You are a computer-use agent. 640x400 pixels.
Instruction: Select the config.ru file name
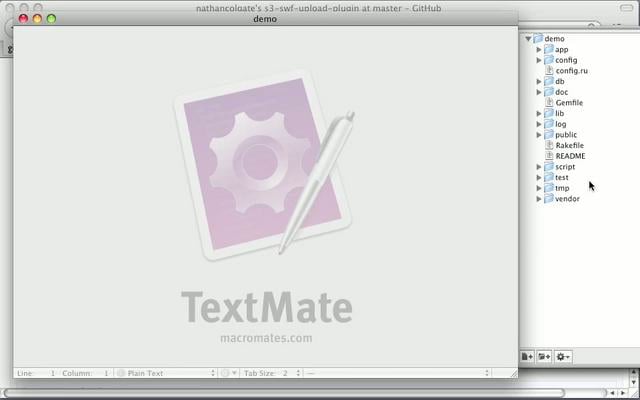coord(571,71)
